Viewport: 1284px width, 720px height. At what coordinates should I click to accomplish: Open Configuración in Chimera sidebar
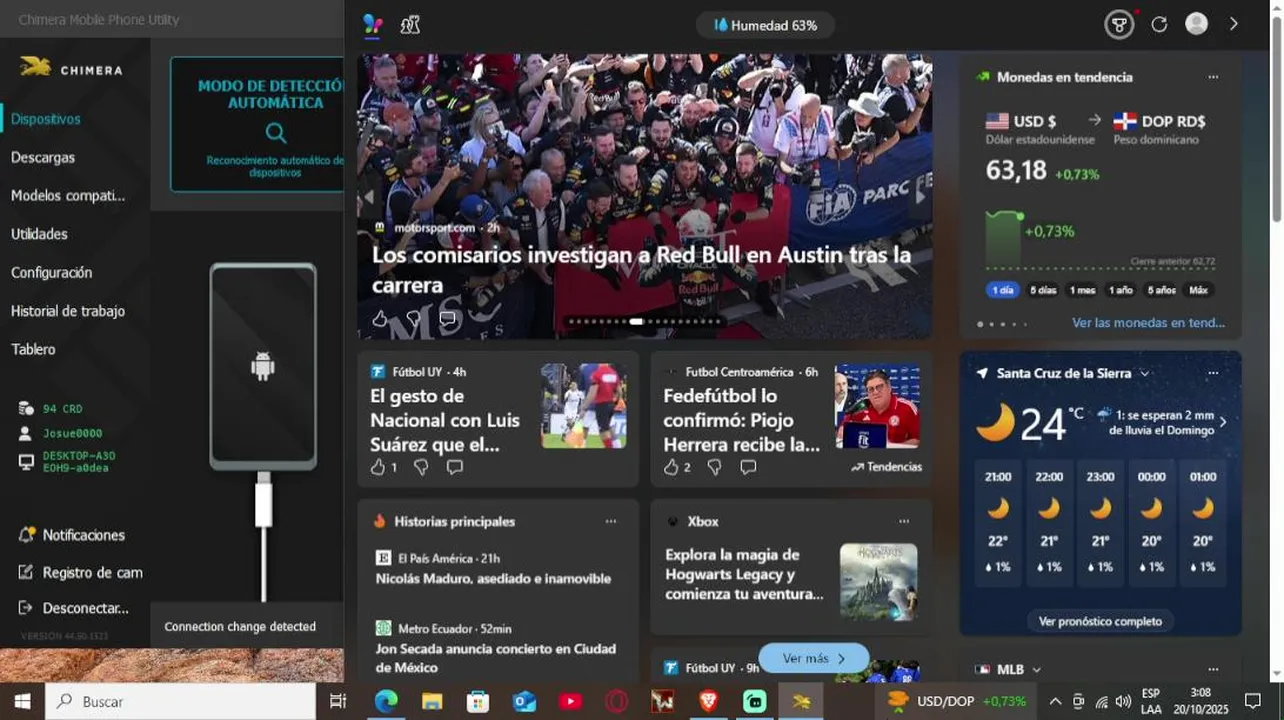(x=51, y=272)
